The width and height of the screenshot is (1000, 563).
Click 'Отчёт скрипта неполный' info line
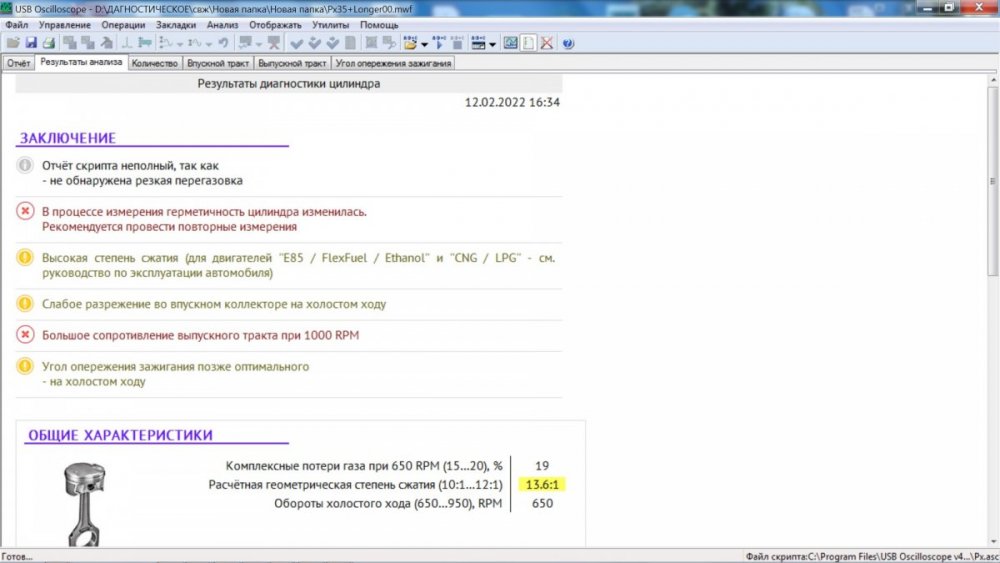tap(142, 173)
